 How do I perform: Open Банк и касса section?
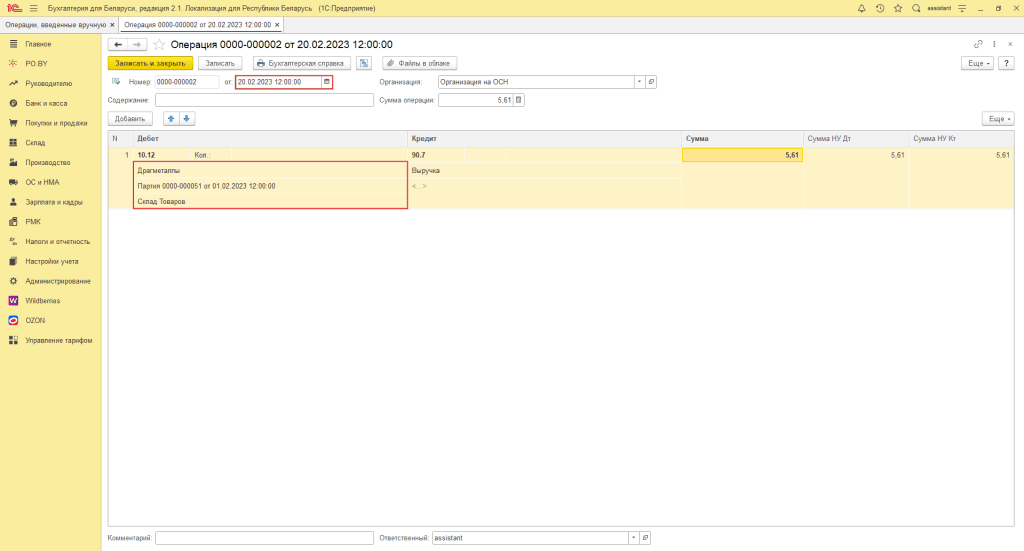click(47, 103)
